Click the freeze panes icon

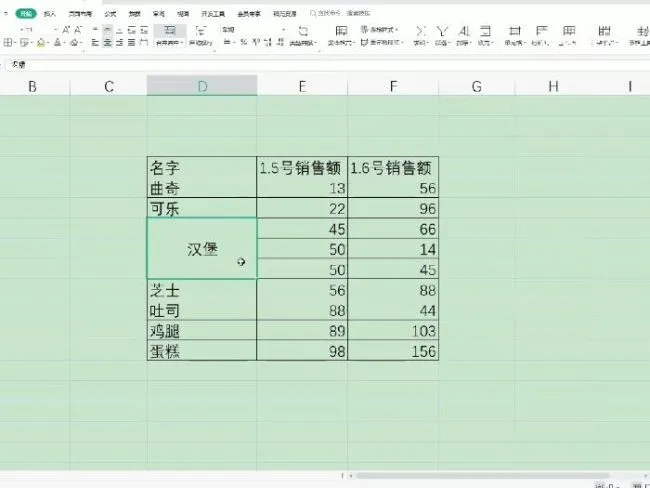(604, 31)
